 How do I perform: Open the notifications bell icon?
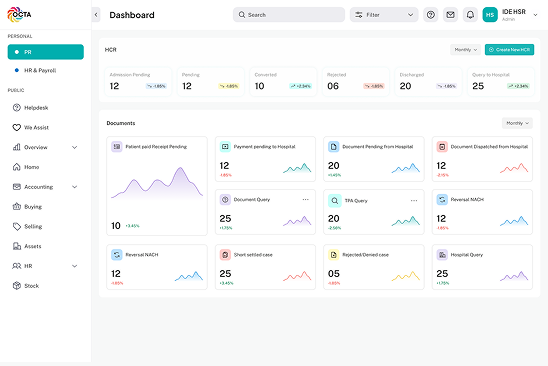tap(470, 15)
